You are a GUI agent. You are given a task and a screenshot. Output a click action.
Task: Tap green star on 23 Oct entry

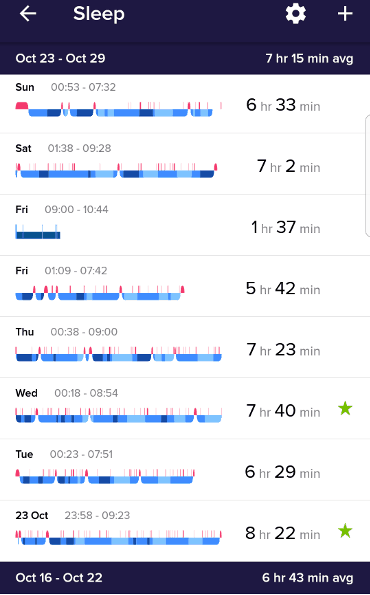(x=345, y=531)
